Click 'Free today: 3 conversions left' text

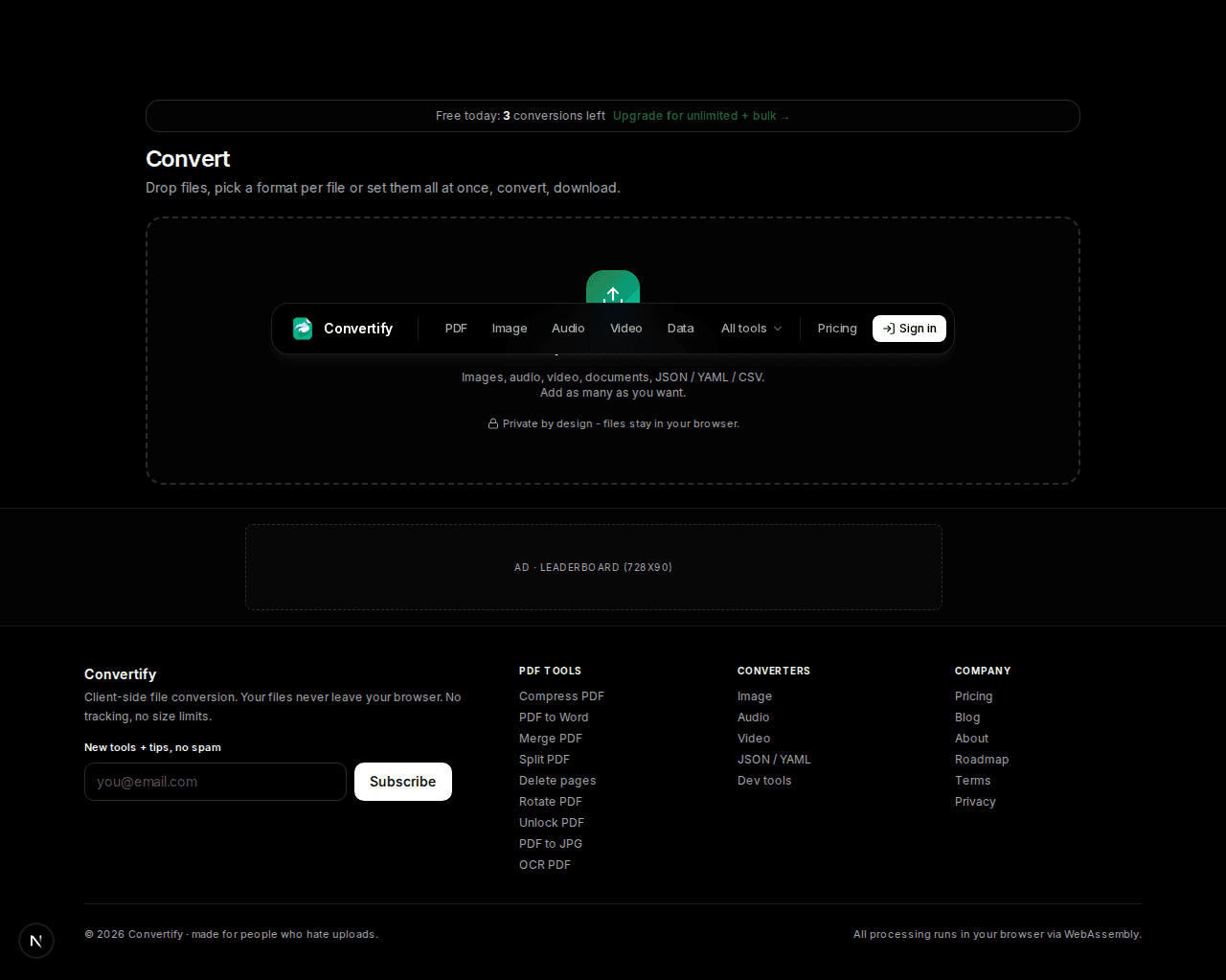point(520,116)
